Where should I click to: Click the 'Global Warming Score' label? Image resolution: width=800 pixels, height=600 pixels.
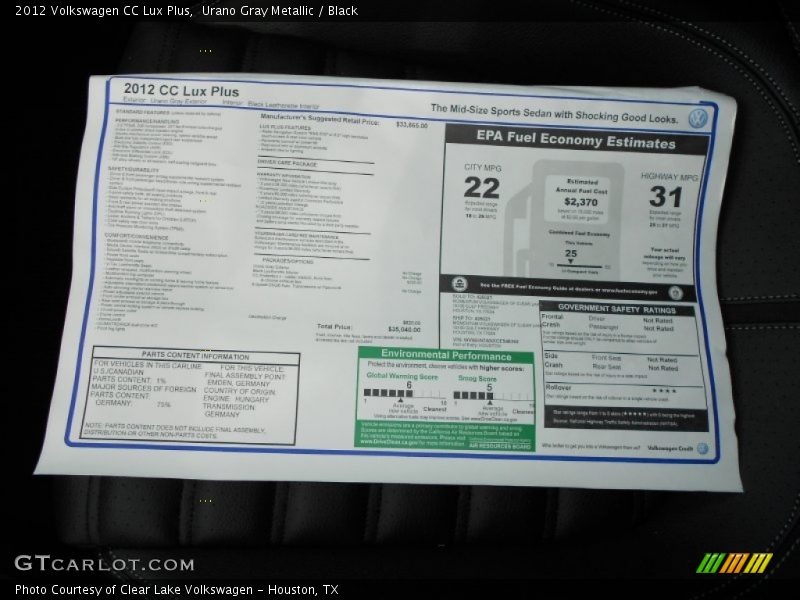(x=402, y=376)
